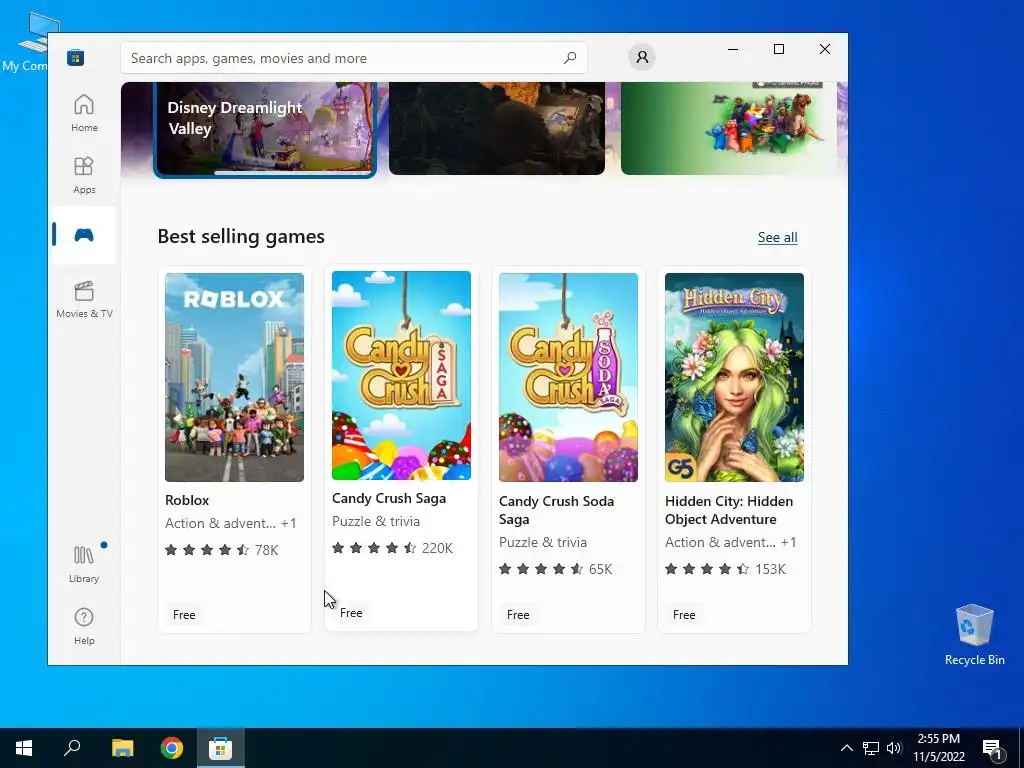The height and width of the screenshot is (768, 1024).
Task: Open the Home section in sidebar
Action: [84, 113]
